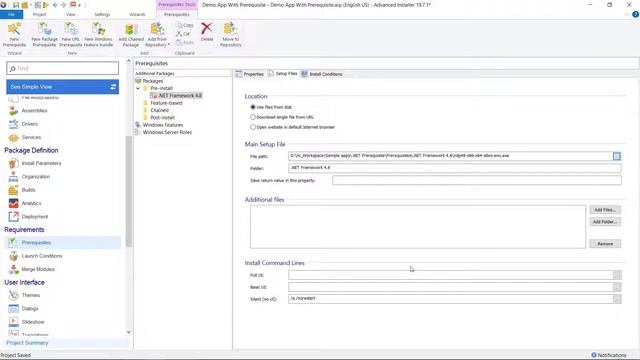Open Deployment page in sidebar
640x360 pixels.
click(35, 217)
